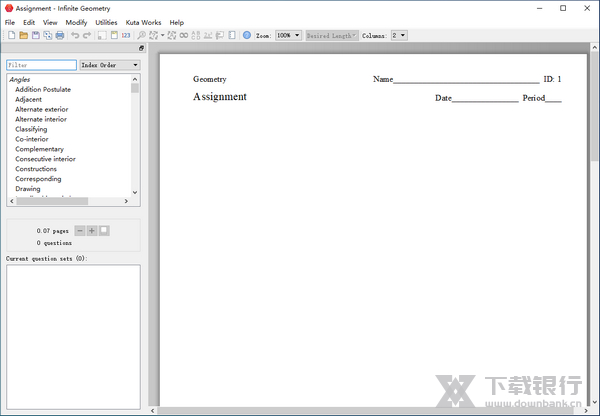600x416 pixels.
Task: Open the Modify menu
Action: tap(76, 22)
